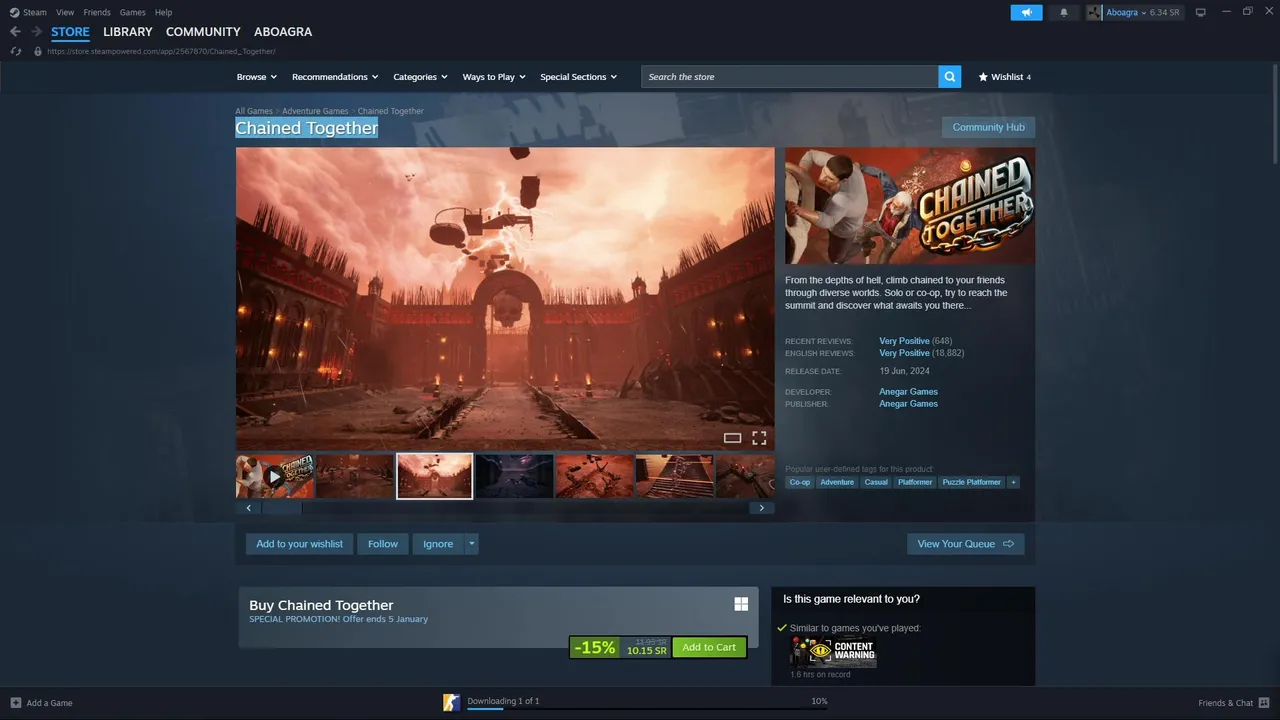
Task: Click the Search the store field
Action: pos(790,77)
